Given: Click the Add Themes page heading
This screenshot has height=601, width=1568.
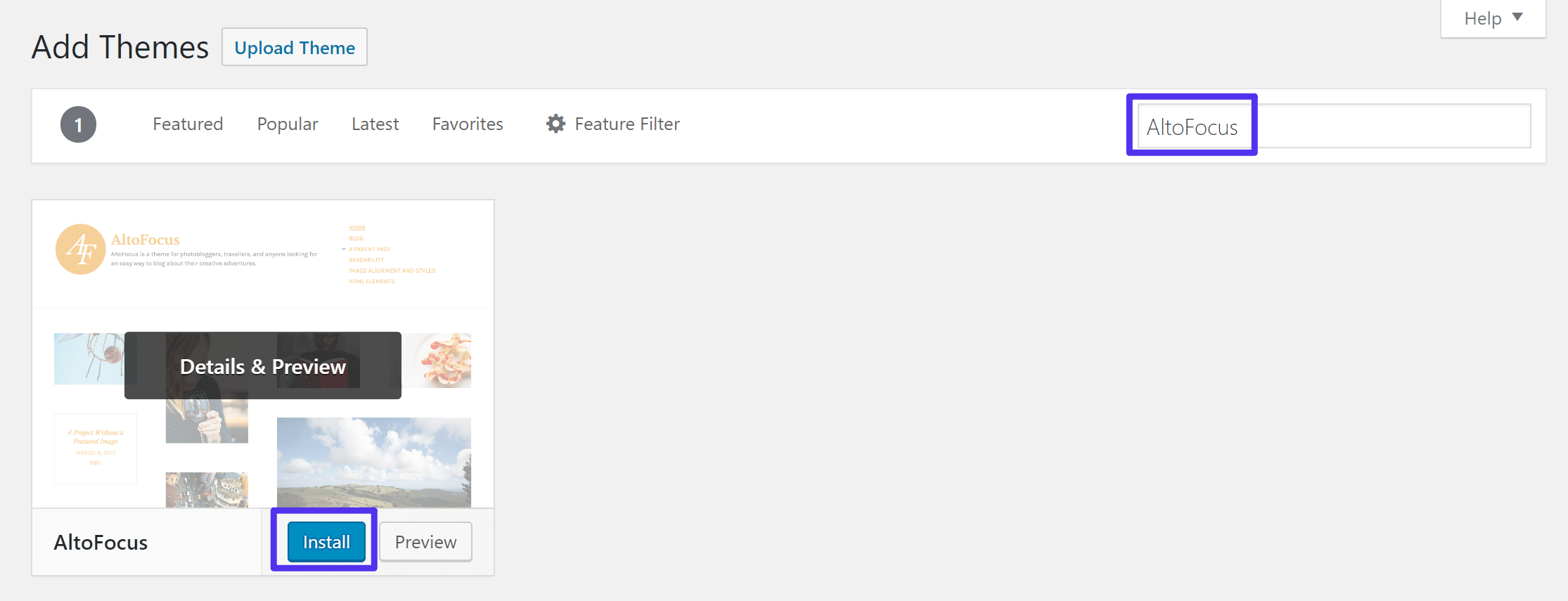Looking at the screenshot, I should [x=119, y=46].
